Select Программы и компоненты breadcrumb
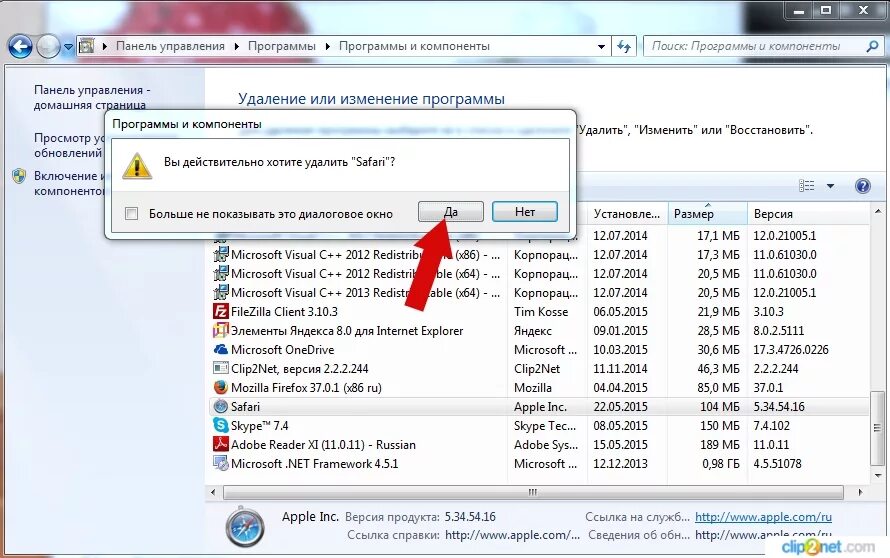The image size is (890, 558). 414,46
